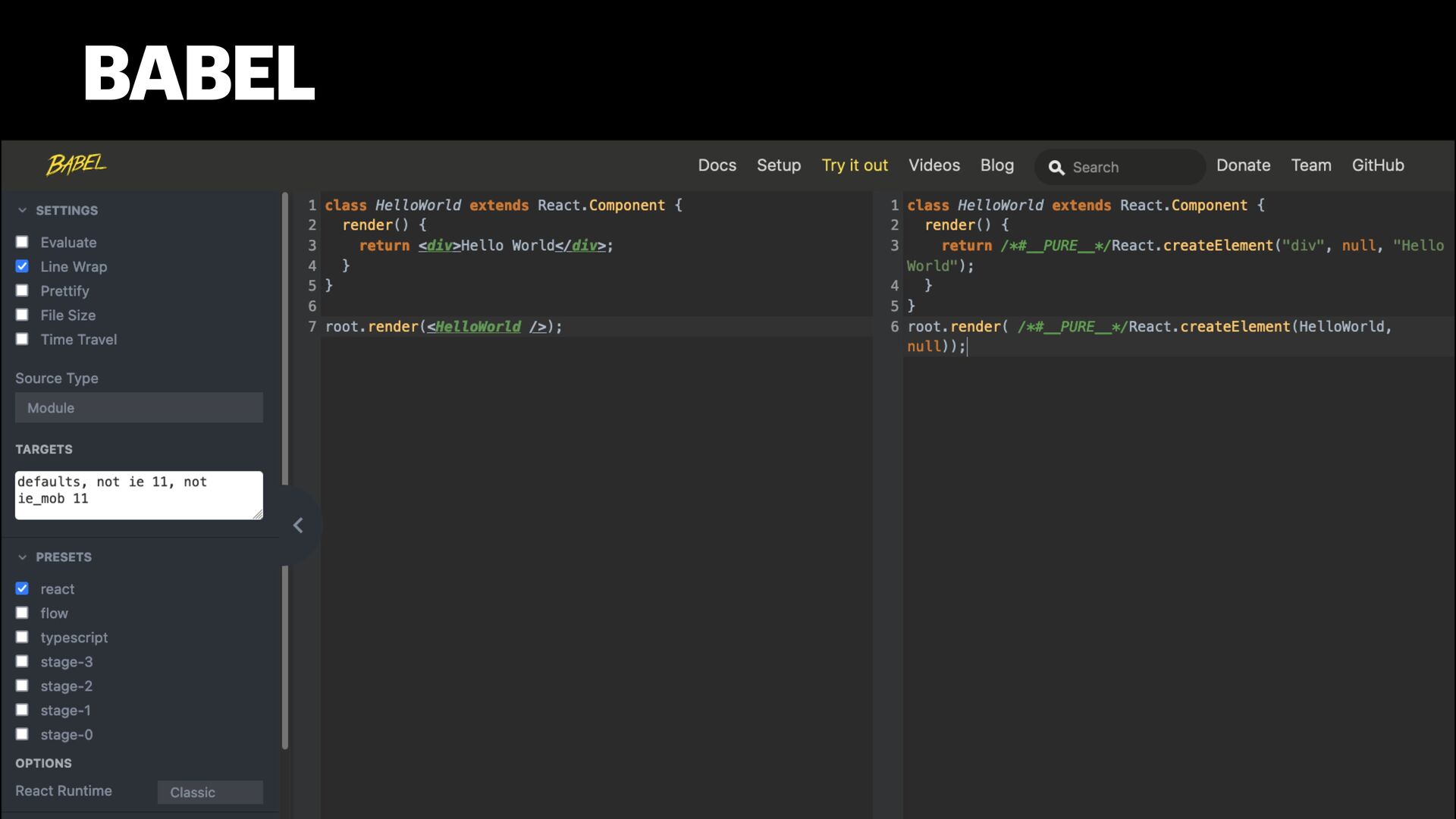This screenshot has height=819, width=1456.
Task: Open the Team page link
Action: click(1311, 165)
